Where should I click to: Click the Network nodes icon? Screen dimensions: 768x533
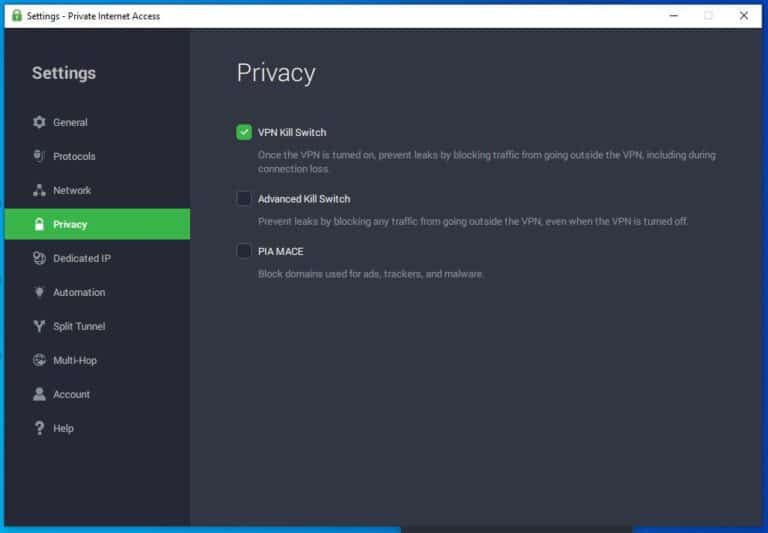(x=39, y=190)
